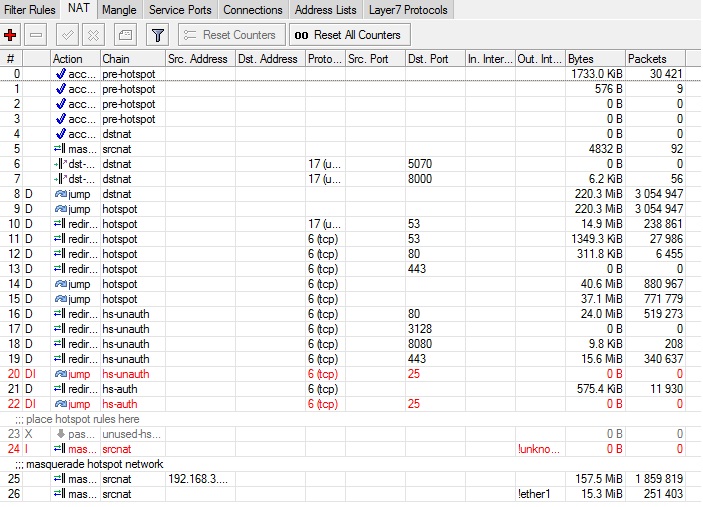Sort by Action column header
This screenshot has width=703, height=507.
pyautogui.click(x=75, y=59)
